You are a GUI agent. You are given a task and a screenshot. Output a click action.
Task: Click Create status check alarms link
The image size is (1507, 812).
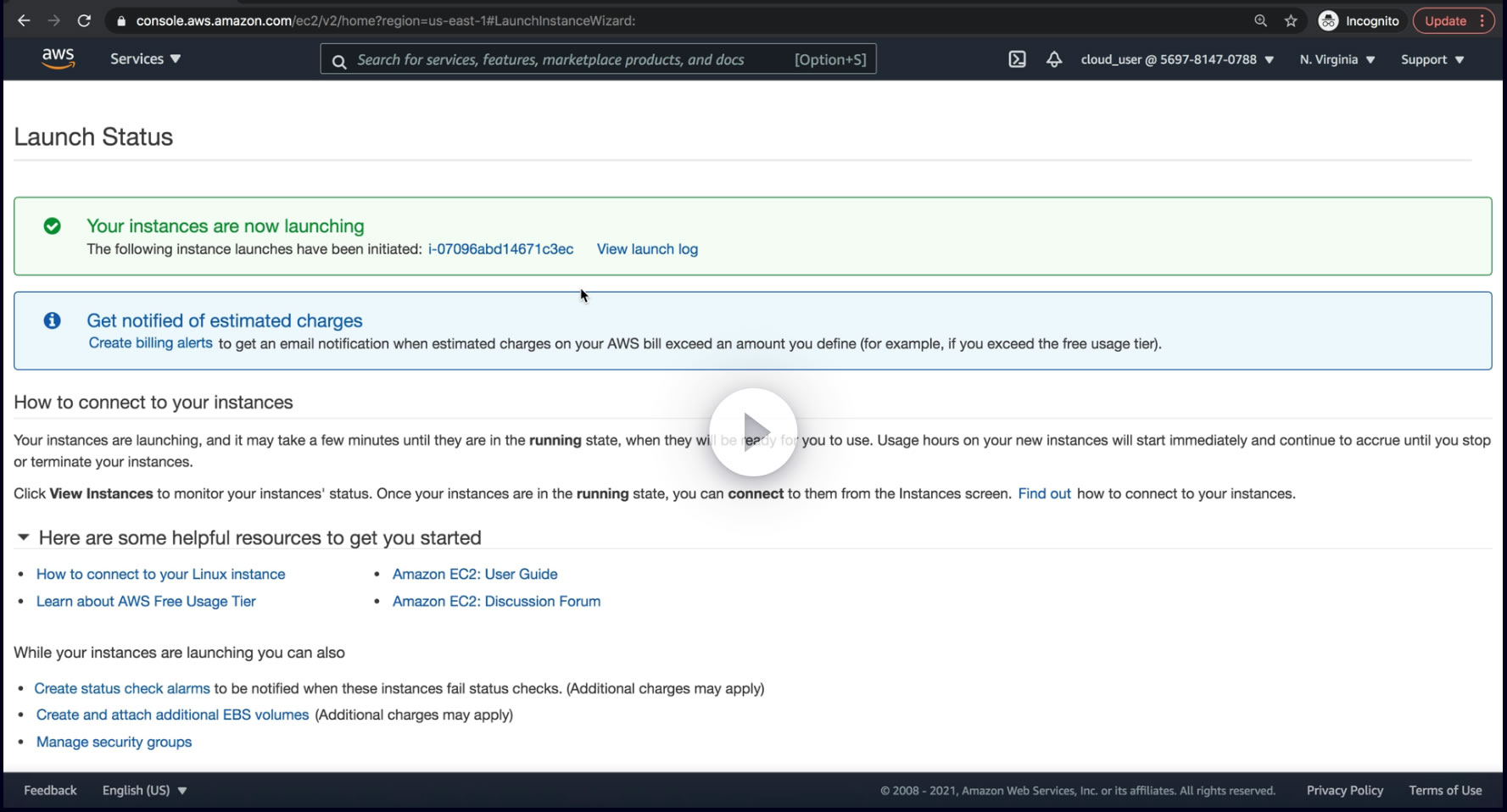click(x=122, y=688)
